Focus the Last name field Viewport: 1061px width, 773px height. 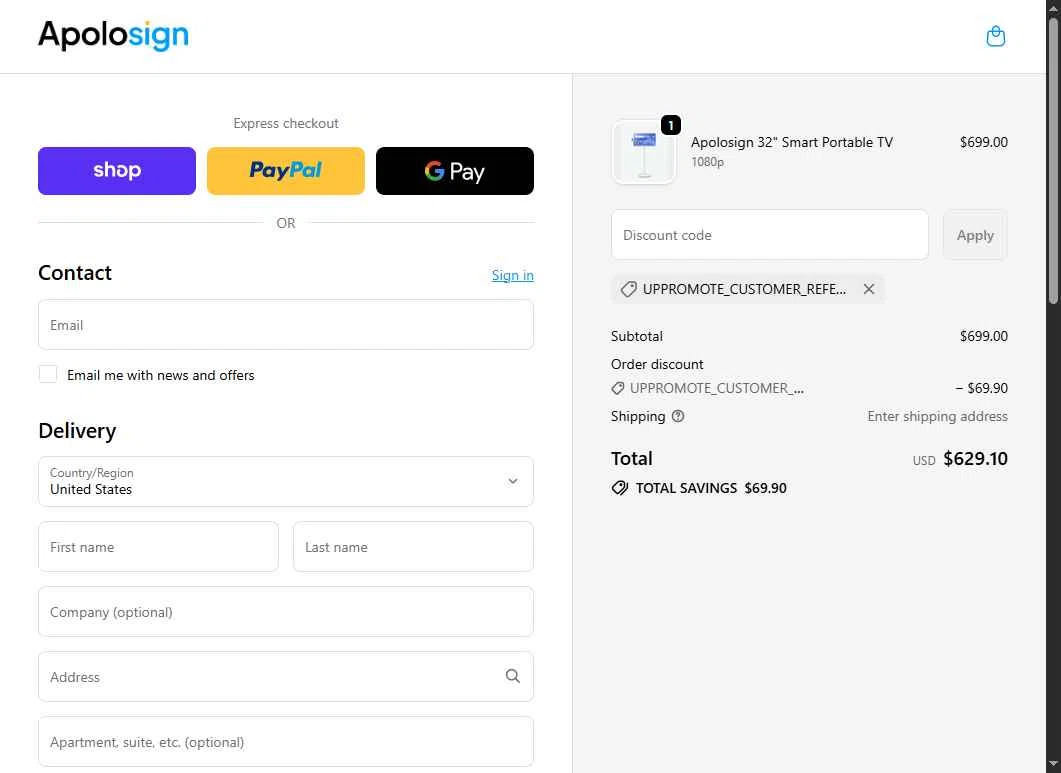point(413,546)
